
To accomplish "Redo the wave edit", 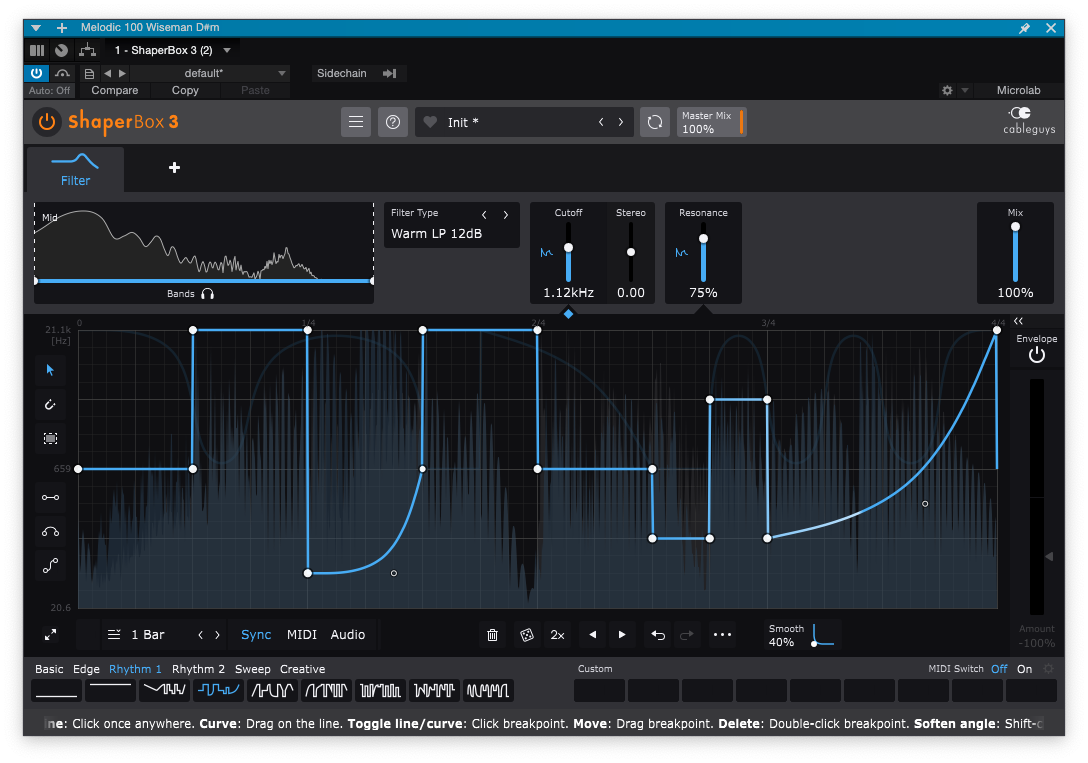I will coord(687,635).
